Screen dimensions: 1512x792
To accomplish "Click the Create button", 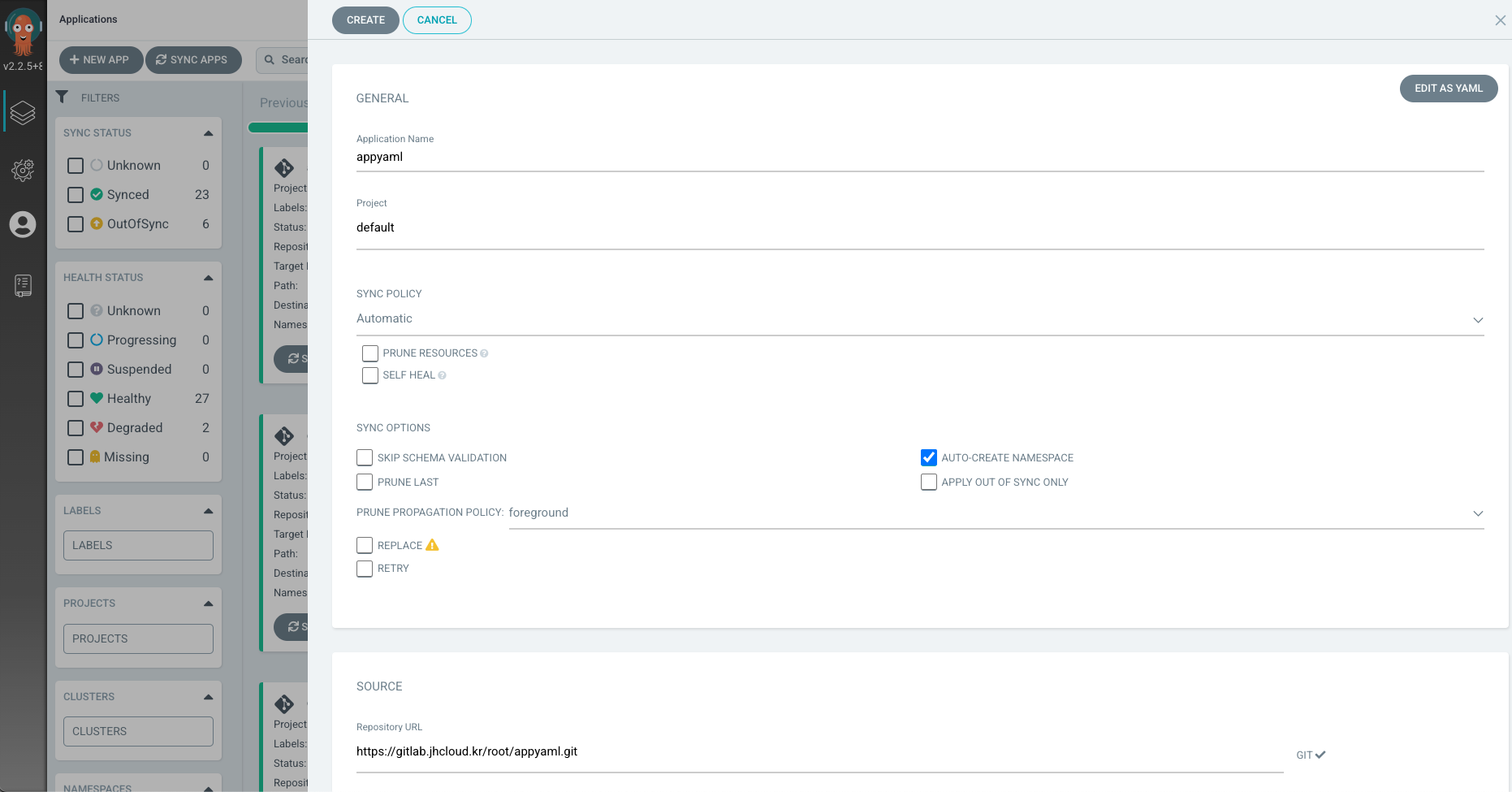I will click(365, 20).
